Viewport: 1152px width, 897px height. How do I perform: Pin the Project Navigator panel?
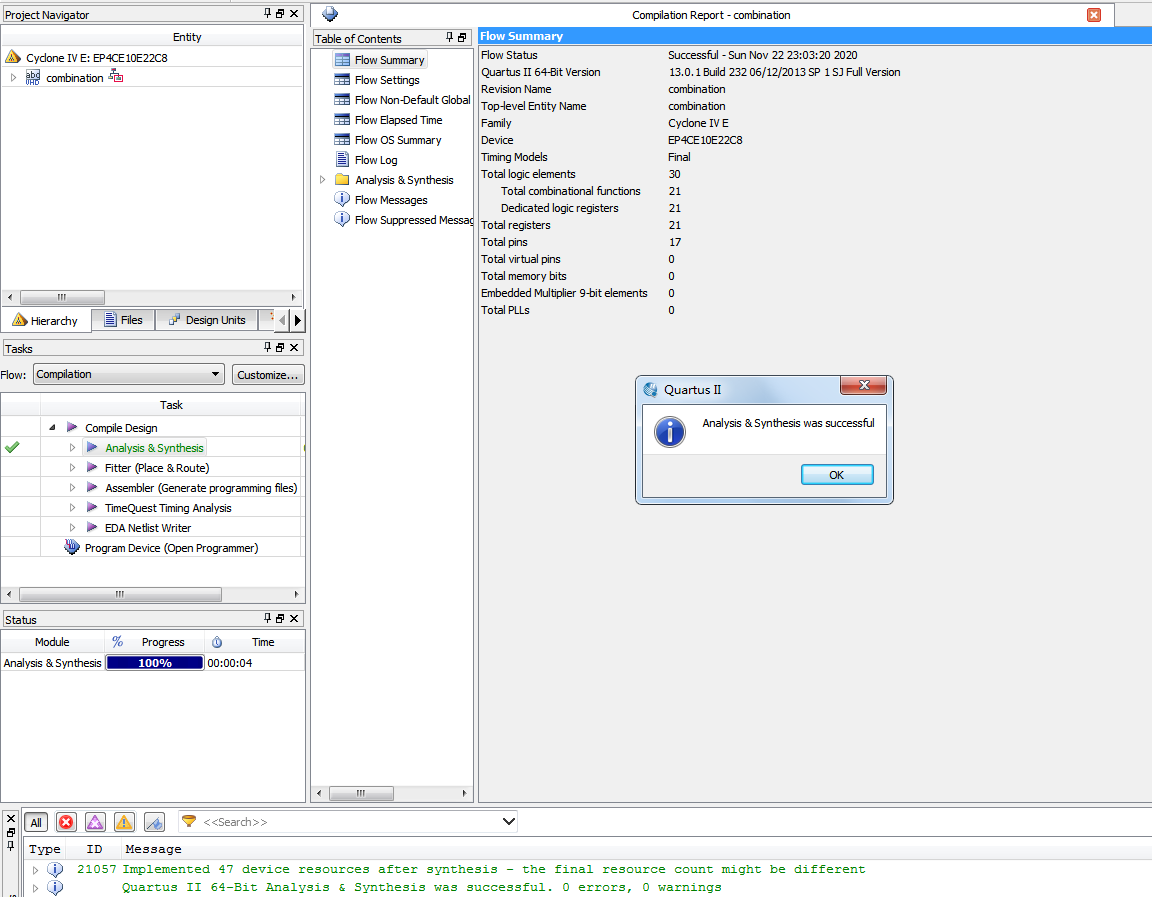point(267,13)
